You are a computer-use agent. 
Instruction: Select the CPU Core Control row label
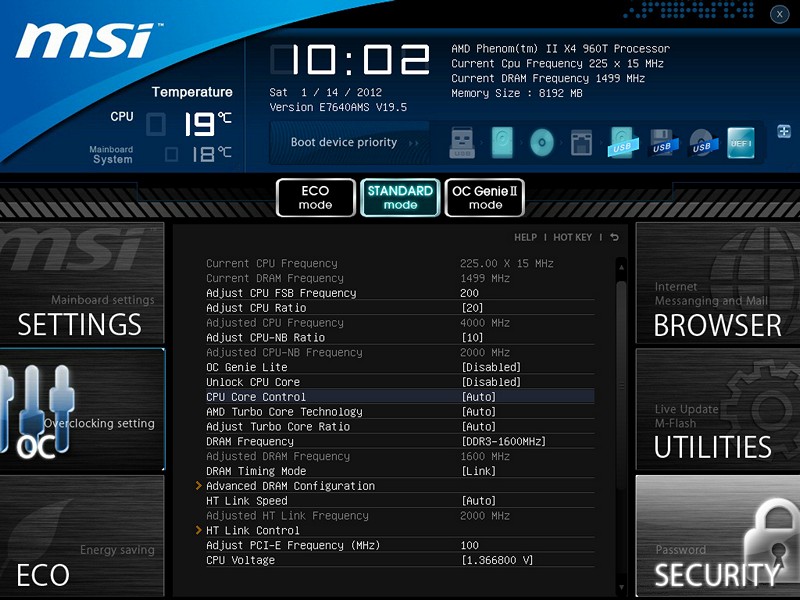(256, 396)
